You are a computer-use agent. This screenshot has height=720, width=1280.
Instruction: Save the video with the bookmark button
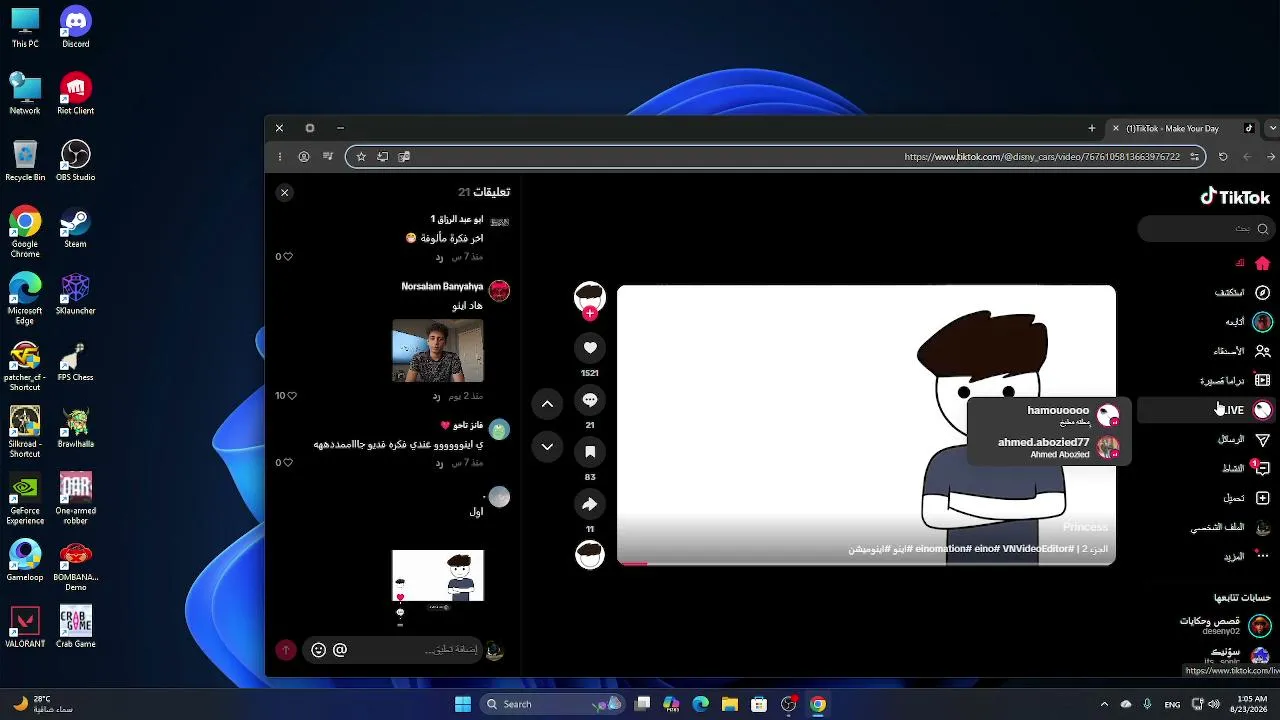[x=590, y=452]
